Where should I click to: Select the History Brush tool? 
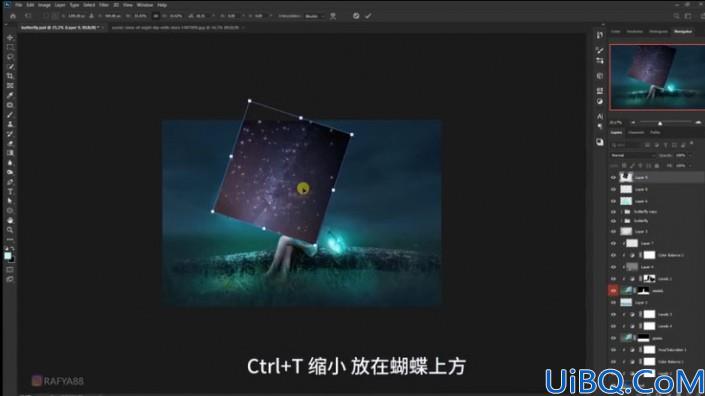10,134
